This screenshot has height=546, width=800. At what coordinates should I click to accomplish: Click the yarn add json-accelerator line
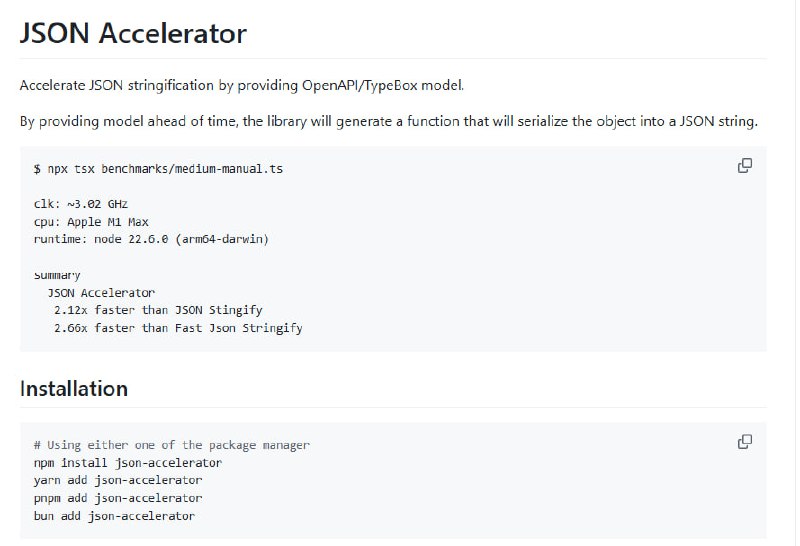pos(117,480)
